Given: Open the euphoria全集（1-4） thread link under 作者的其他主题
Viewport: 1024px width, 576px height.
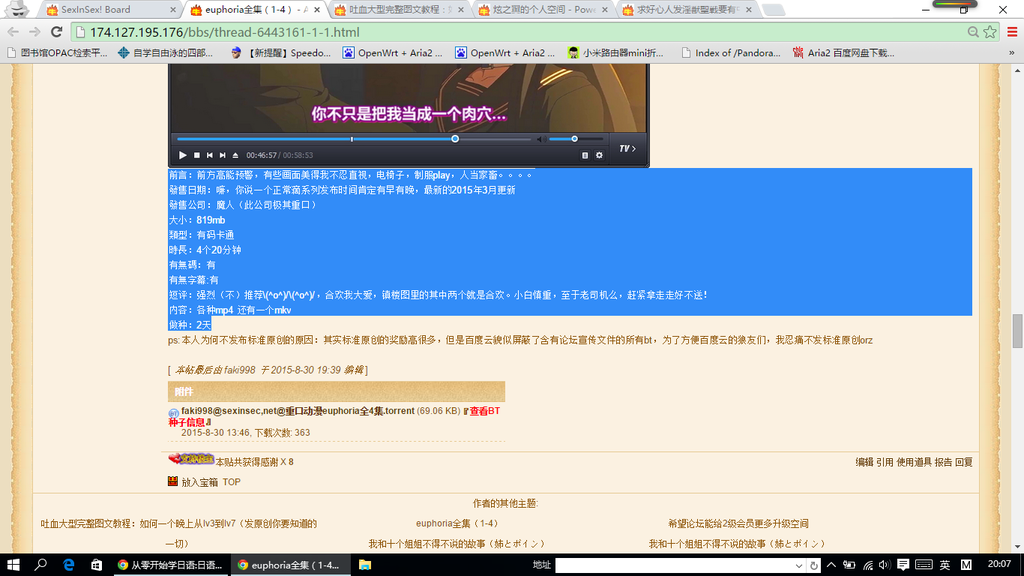Looking at the screenshot, I should 457,523.
